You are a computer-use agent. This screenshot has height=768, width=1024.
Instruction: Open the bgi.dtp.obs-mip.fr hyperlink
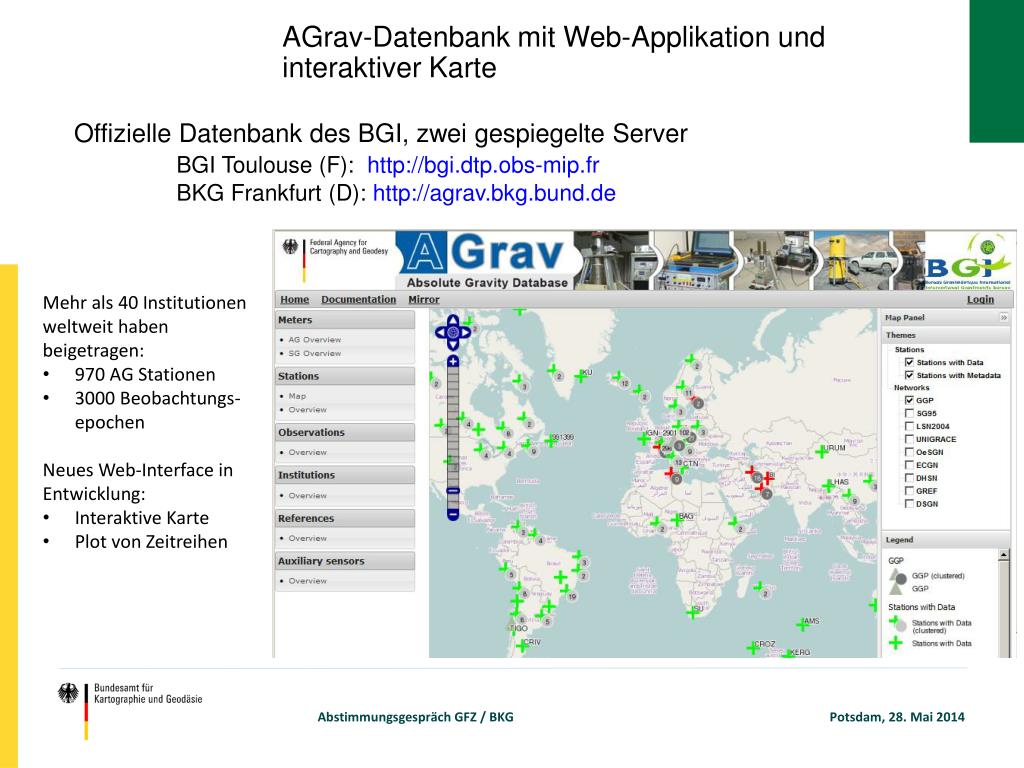483,165
